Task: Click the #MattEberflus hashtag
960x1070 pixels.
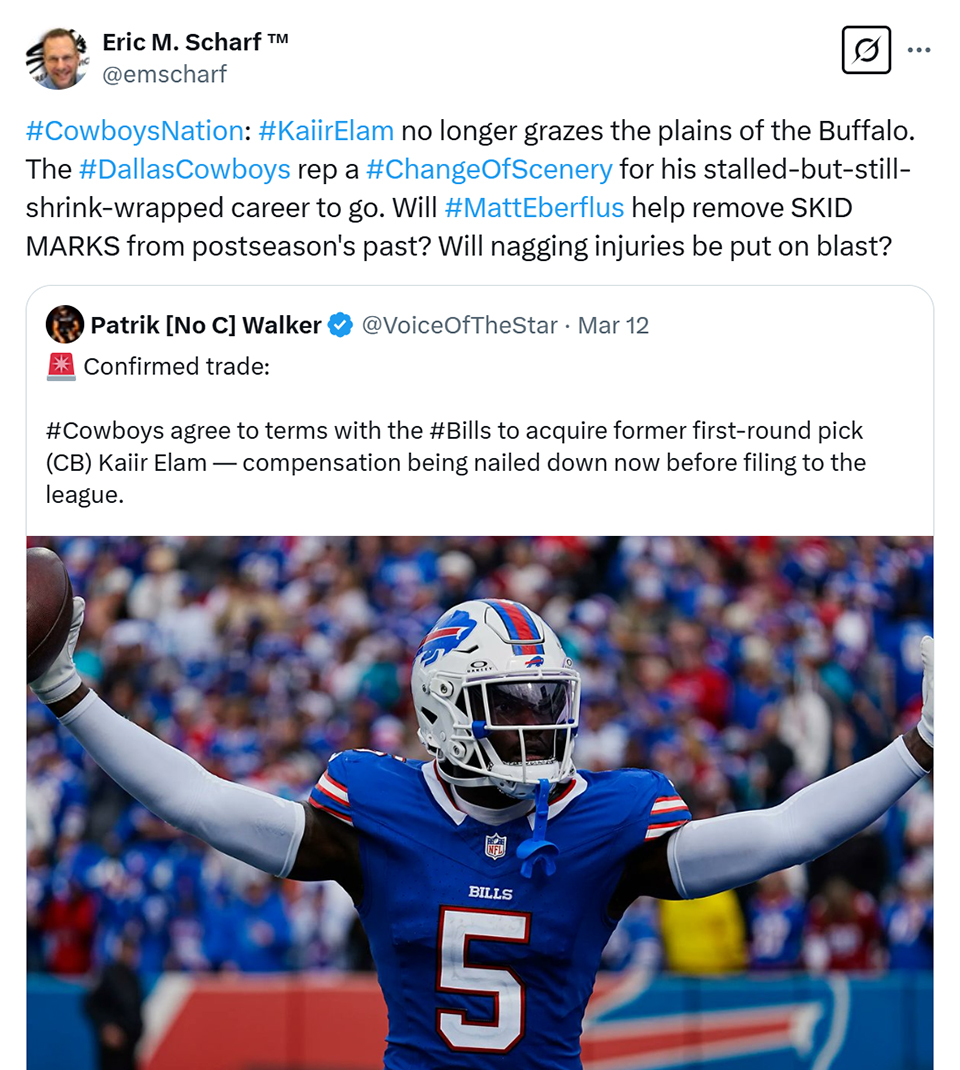Action: click(x=534, y=207)
